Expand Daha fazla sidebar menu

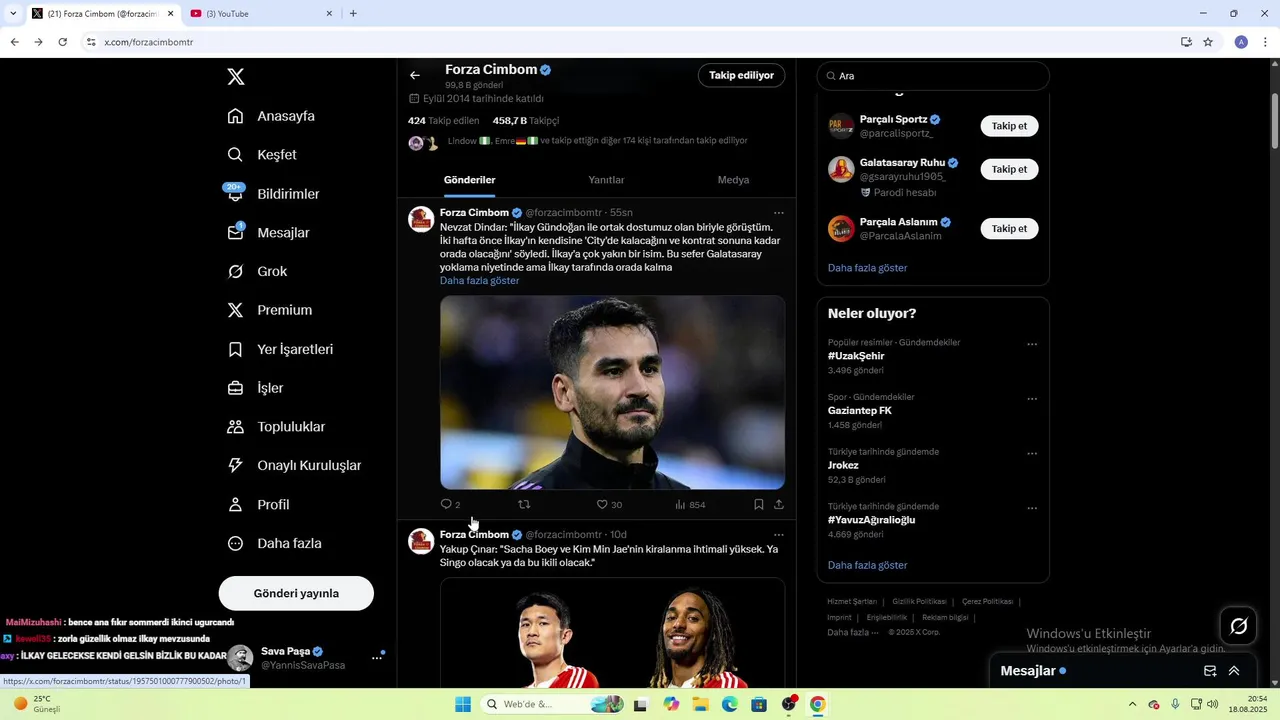coord(274,544)
